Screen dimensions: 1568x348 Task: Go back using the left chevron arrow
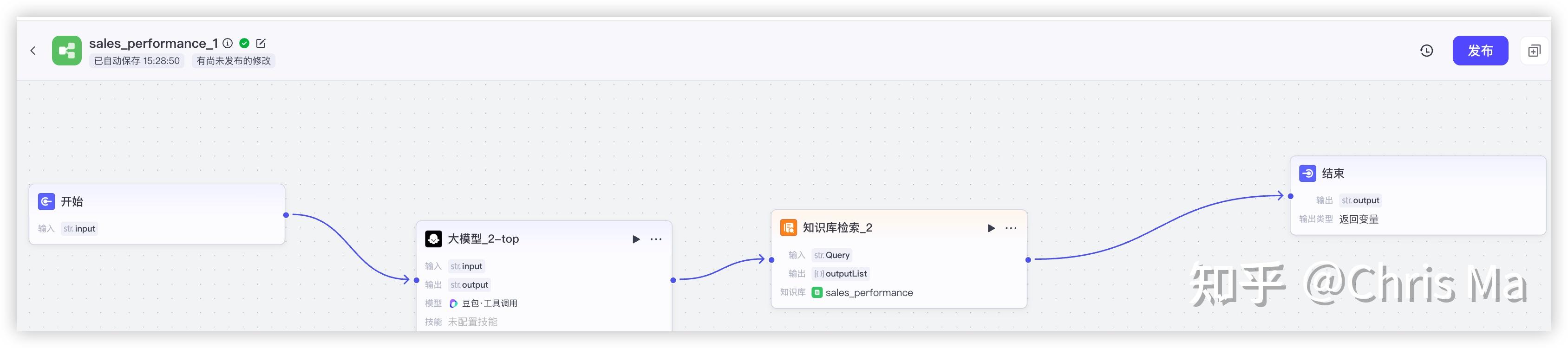click(33, 51)
